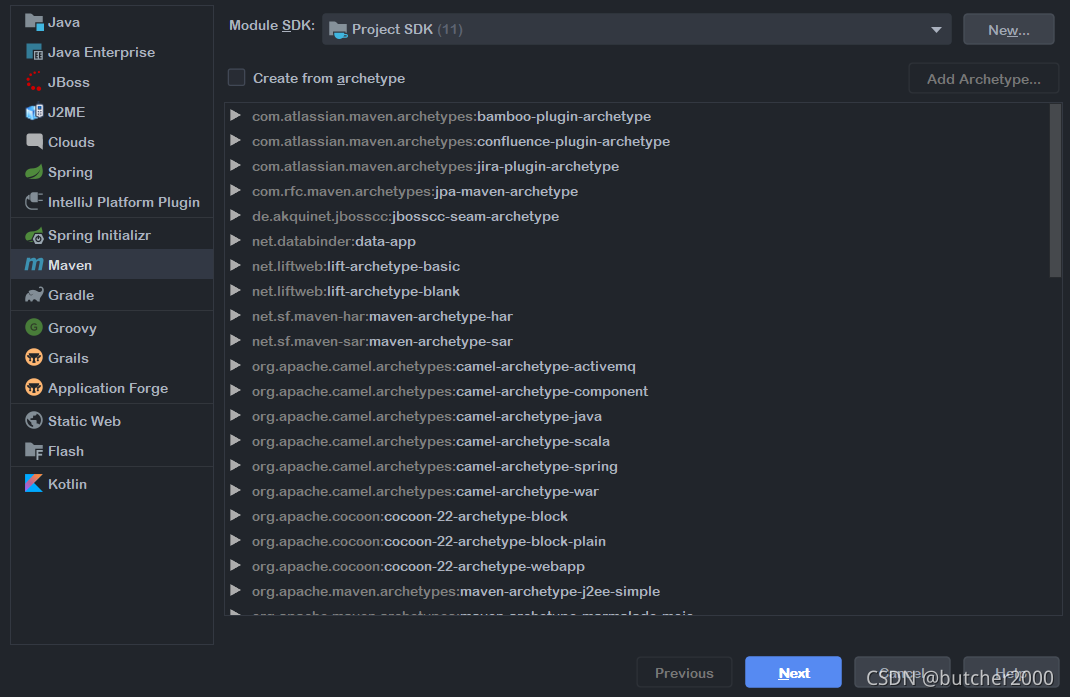Click the Cancel button
1070x697 pixels.
point(902,672)
